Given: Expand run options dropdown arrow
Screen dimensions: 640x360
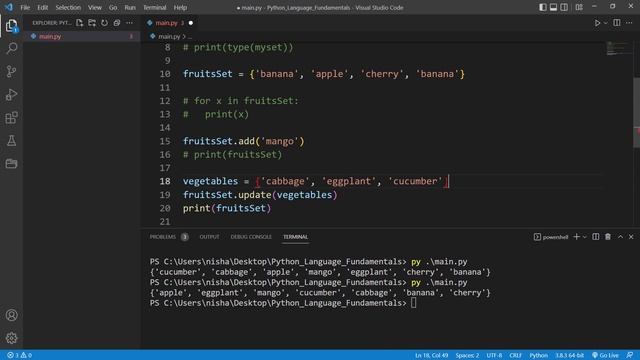Looking at the screenshot, I should point(606,23).
